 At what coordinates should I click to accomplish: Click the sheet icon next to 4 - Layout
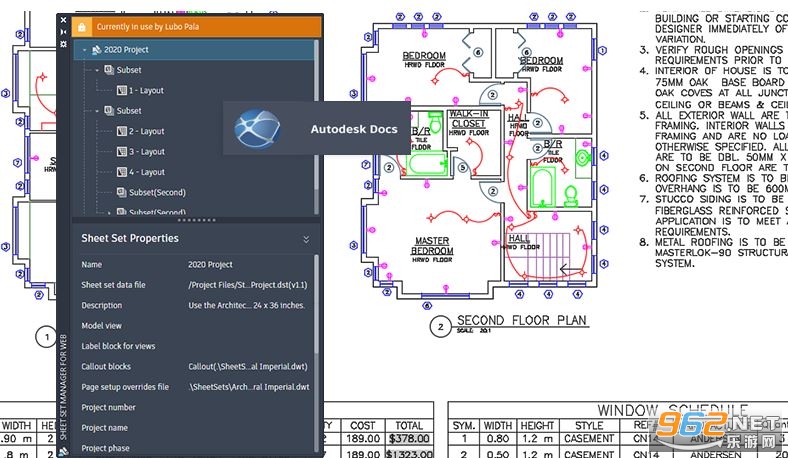(122, 172)
